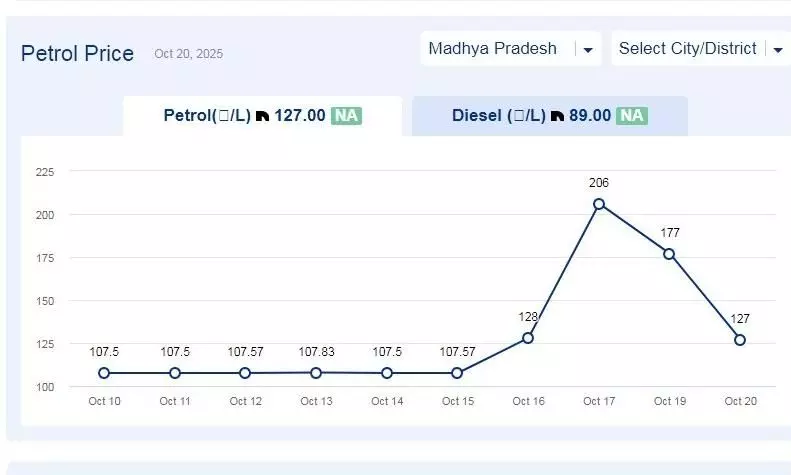Select the 128 data point for Oct 16

[528, 338]
